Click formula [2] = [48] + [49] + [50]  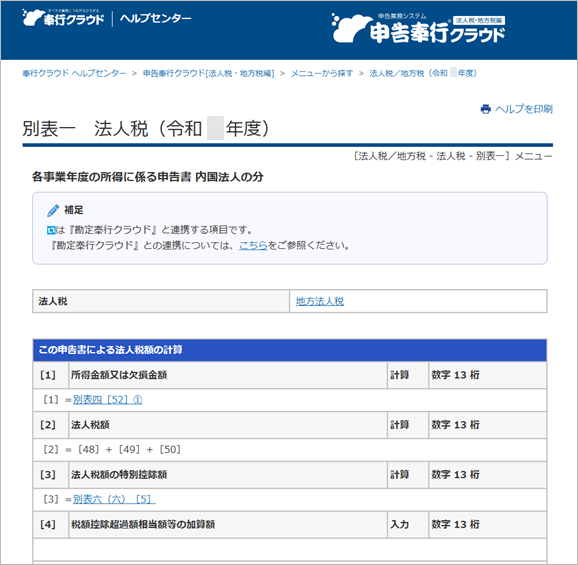112,449
